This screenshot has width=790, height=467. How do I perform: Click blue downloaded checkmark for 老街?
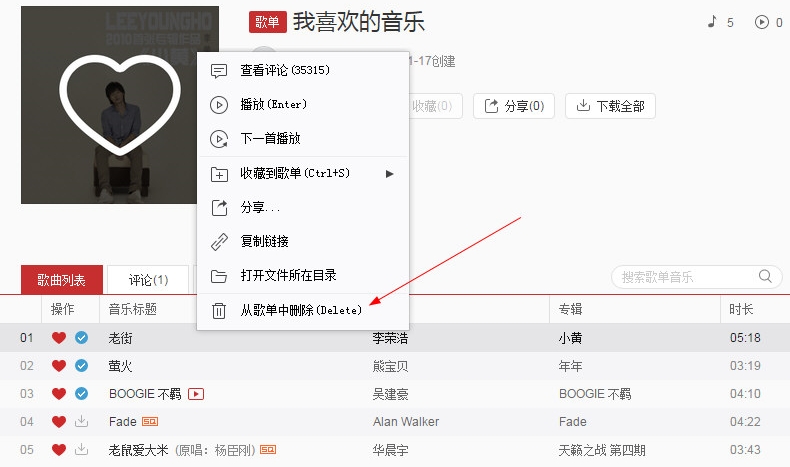81,338
